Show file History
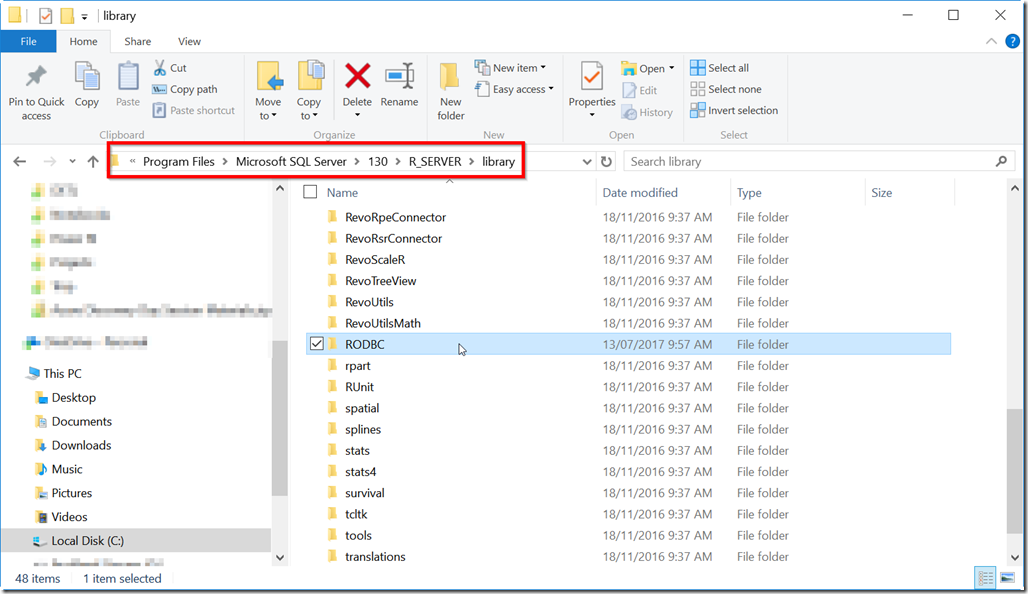 (647, 113)
